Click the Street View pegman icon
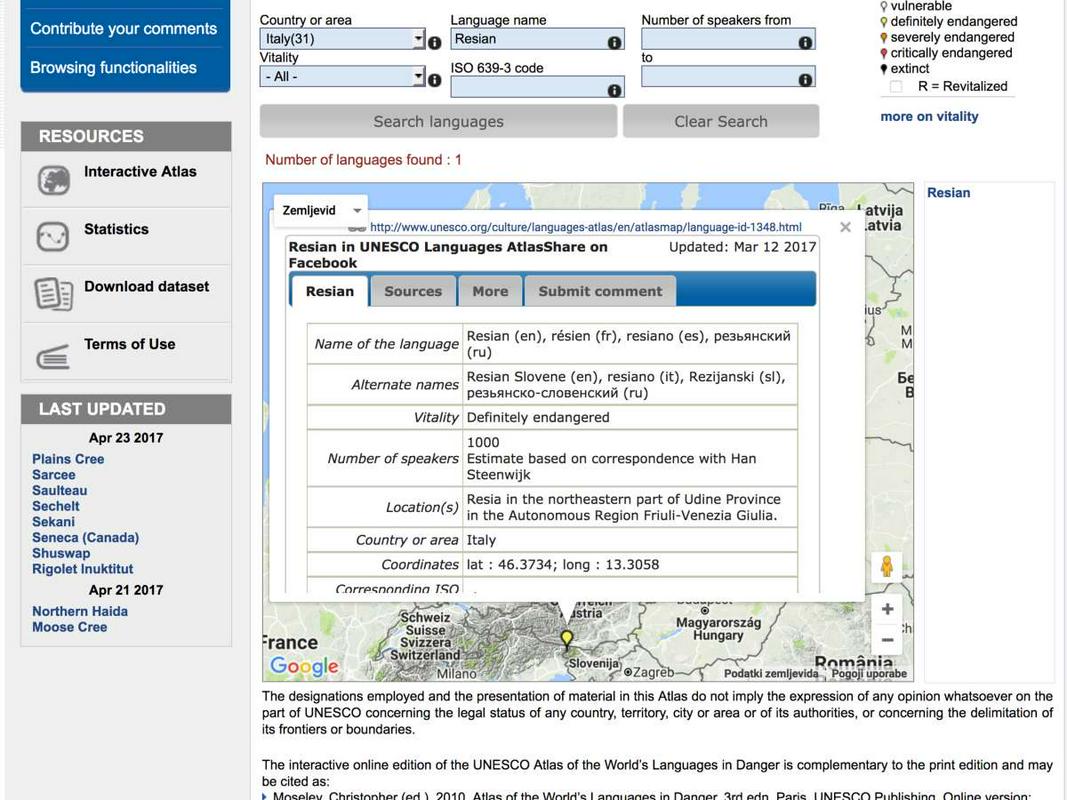Screen dimensions: 1067x800 (x=887, y=566)
